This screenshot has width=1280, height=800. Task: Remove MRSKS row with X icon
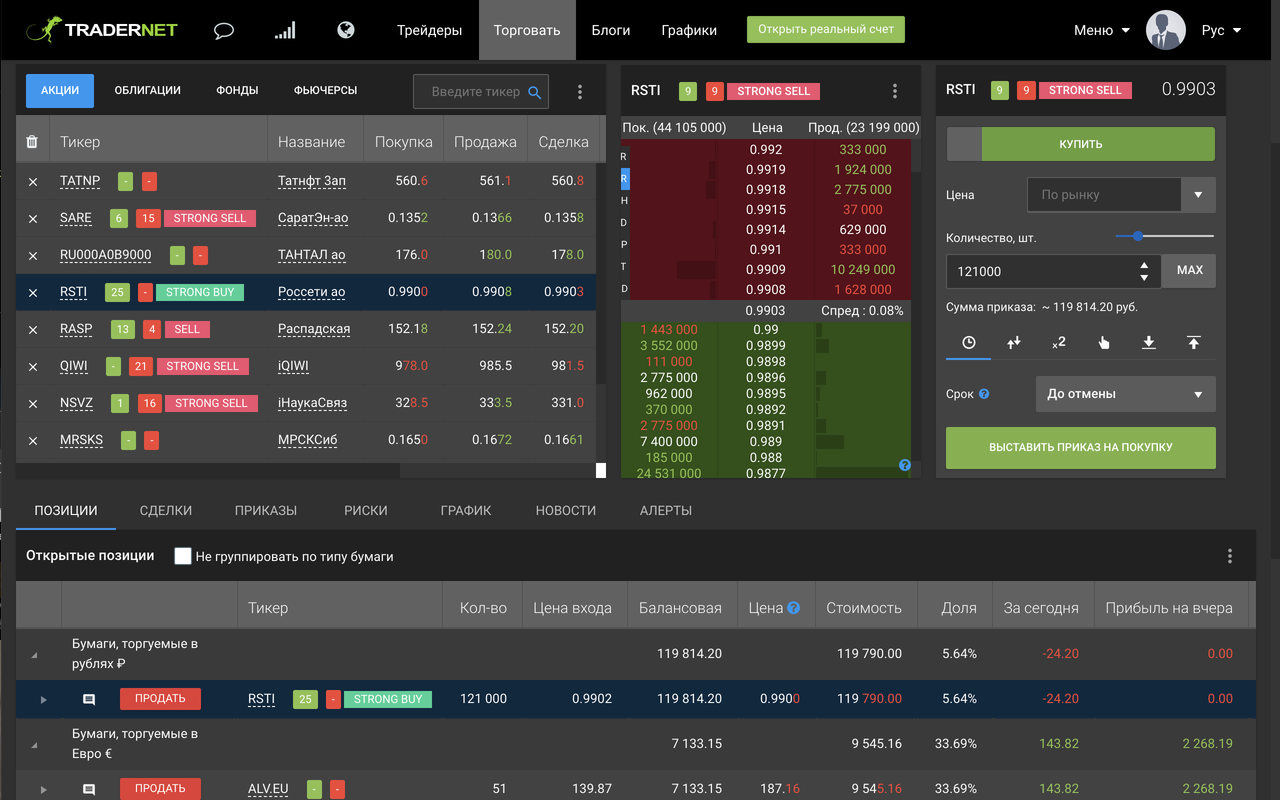pyautogui.click(x=33, y=441)
